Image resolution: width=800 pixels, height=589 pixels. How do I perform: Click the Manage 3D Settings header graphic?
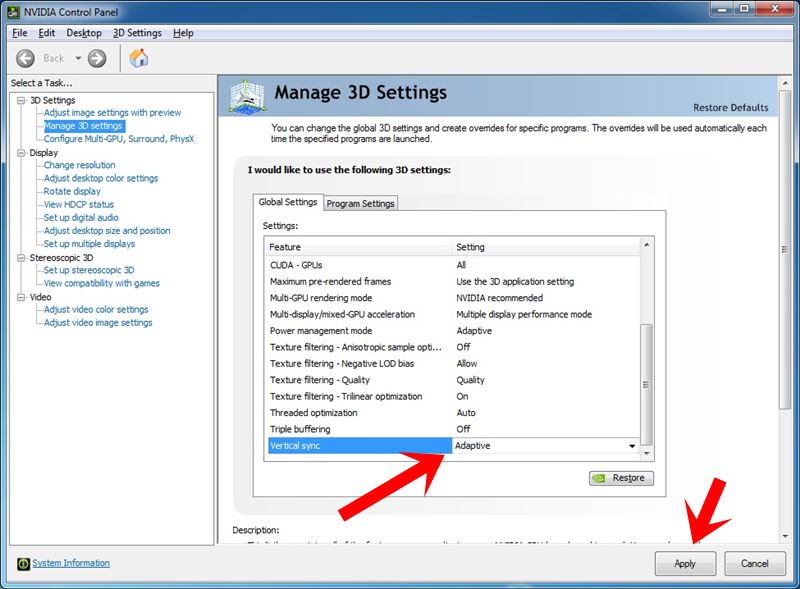click(x=247, y=96)
